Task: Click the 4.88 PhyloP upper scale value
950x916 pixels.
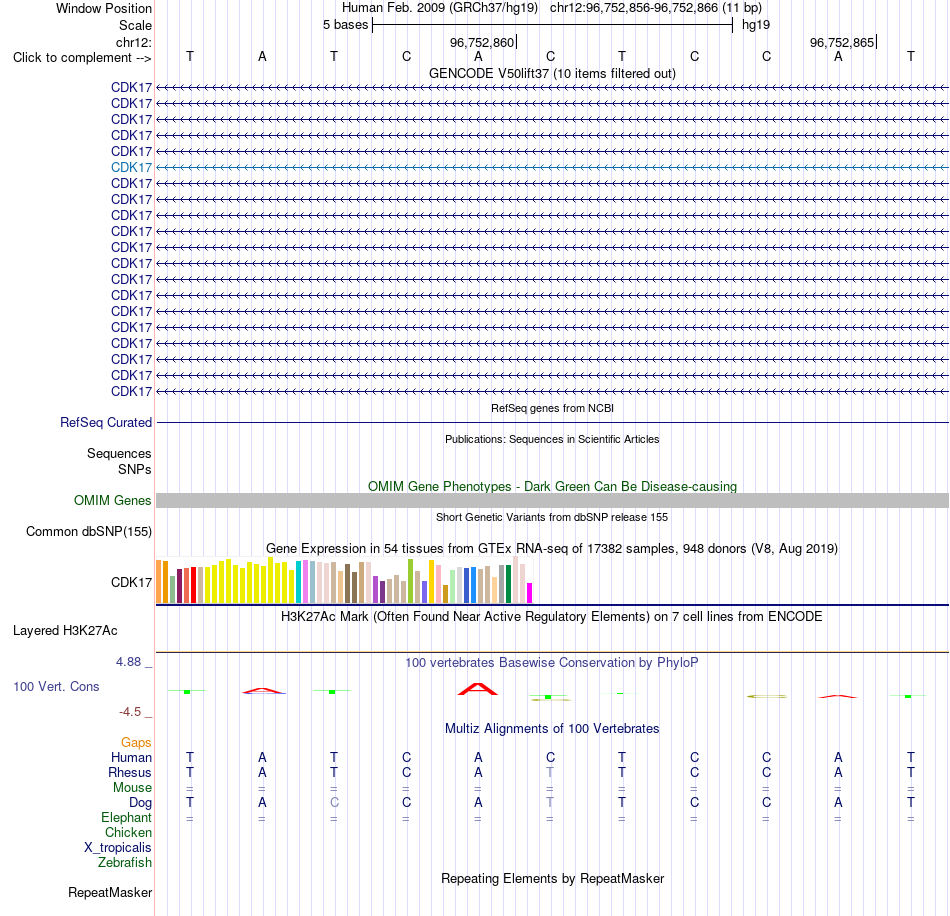Action: (128, 662)
